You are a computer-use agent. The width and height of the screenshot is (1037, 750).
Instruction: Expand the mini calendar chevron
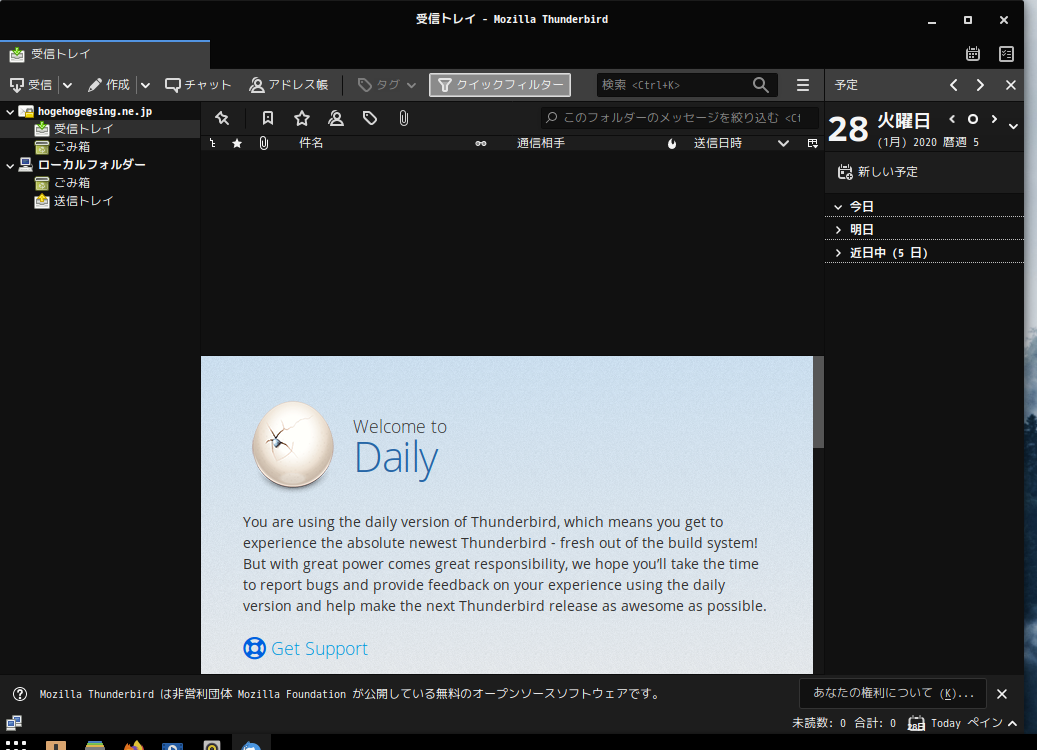click(1013, 126)
